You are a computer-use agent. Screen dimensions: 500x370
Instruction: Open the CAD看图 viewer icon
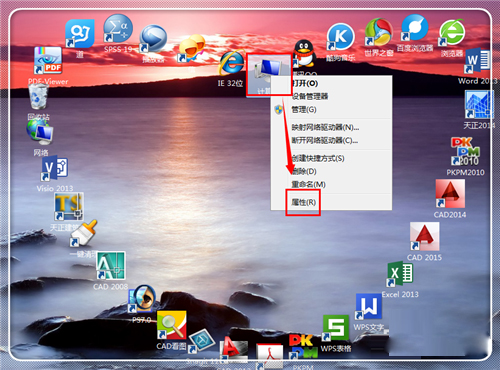[x=171, y=325]
